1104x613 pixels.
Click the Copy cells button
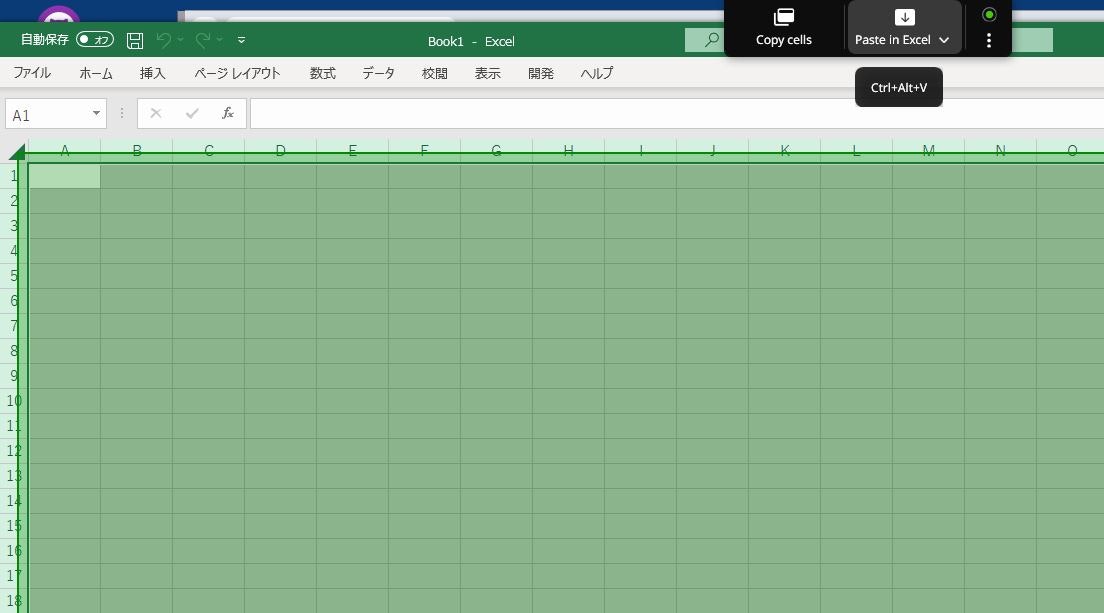(x=784, y=28)
